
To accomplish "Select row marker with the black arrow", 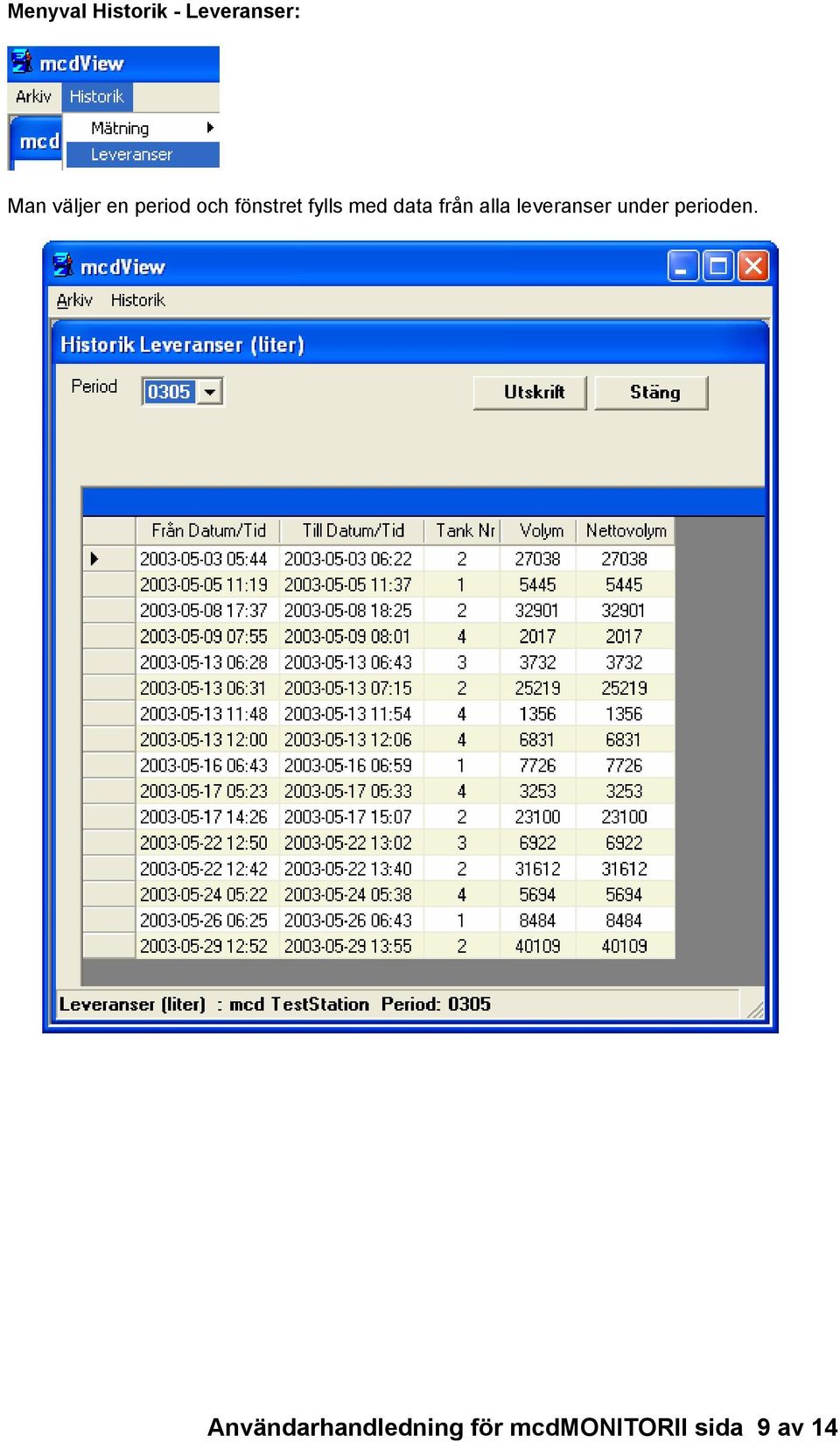I will tap(108, 558).
